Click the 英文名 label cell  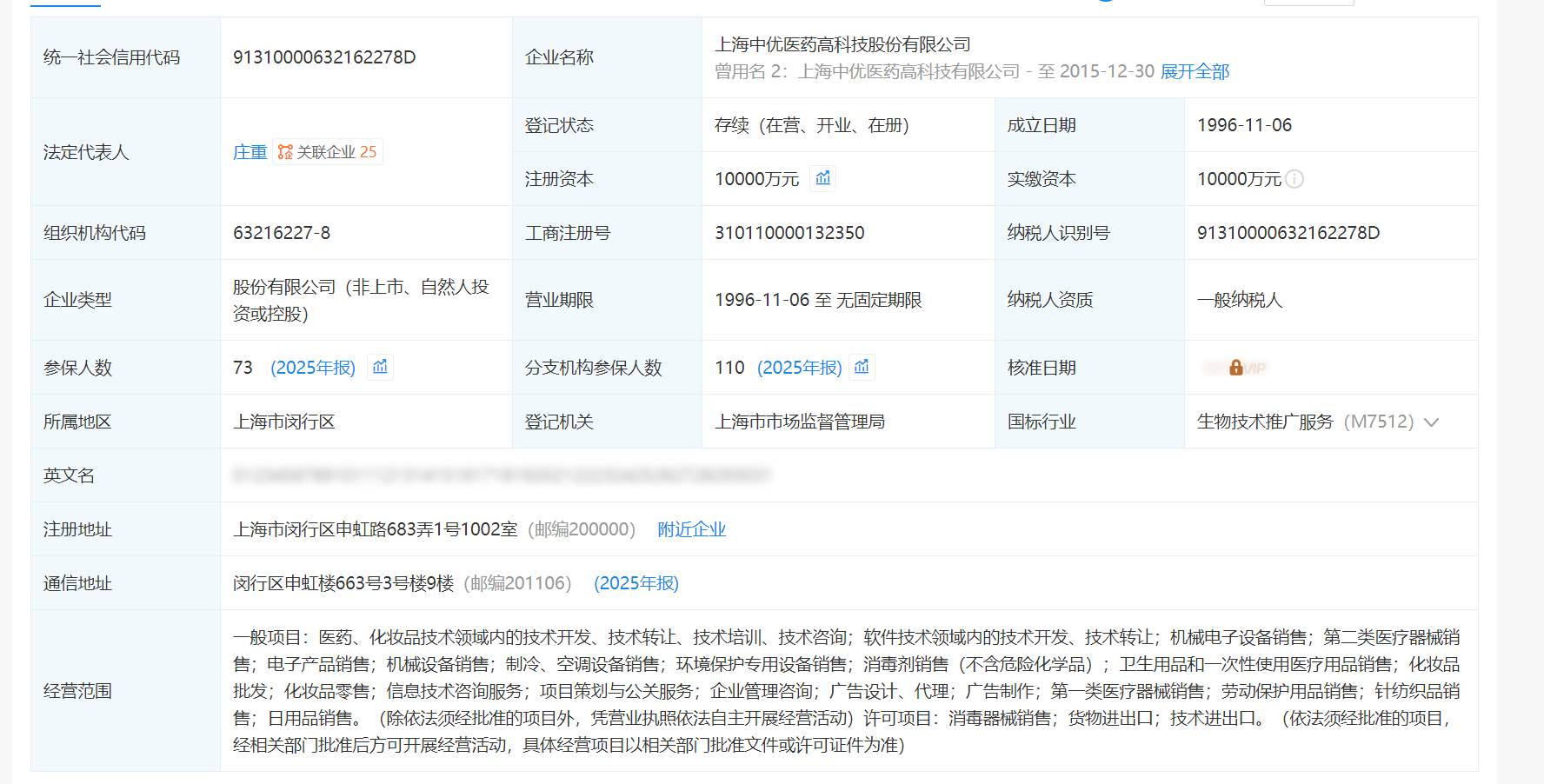[x=125, y=475]
